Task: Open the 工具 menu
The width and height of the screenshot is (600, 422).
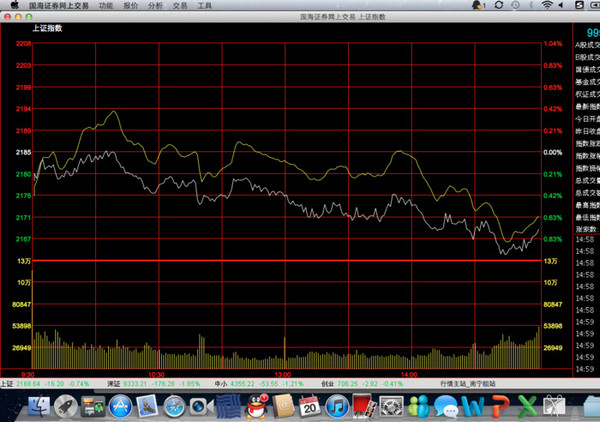Action: pyautogui.click(x=204, y=5)
